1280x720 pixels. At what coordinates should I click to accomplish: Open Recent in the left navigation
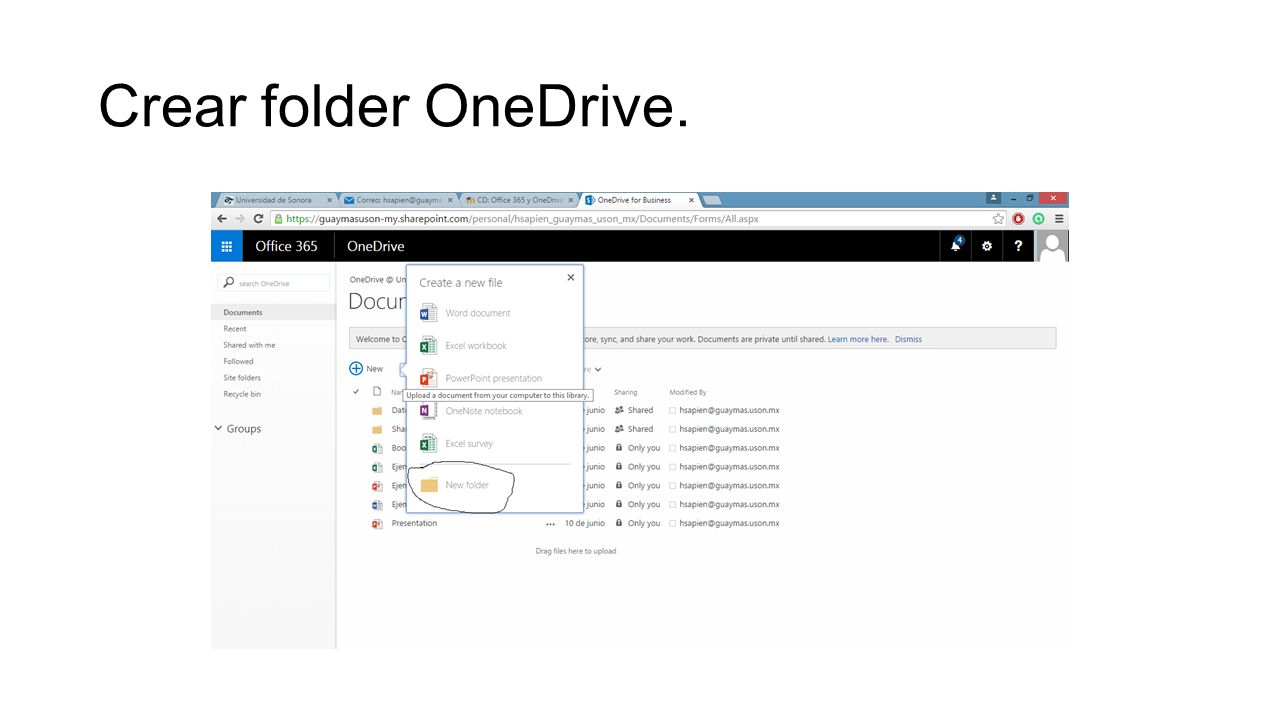(x=235, y=328)
